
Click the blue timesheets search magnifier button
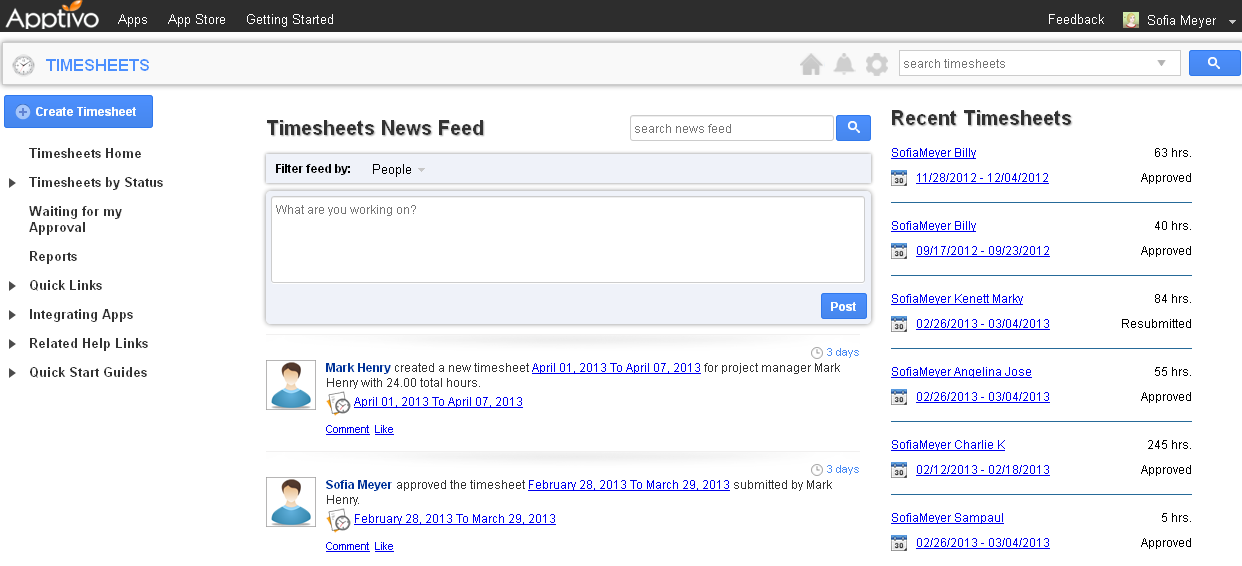(x=1214, y=64)
